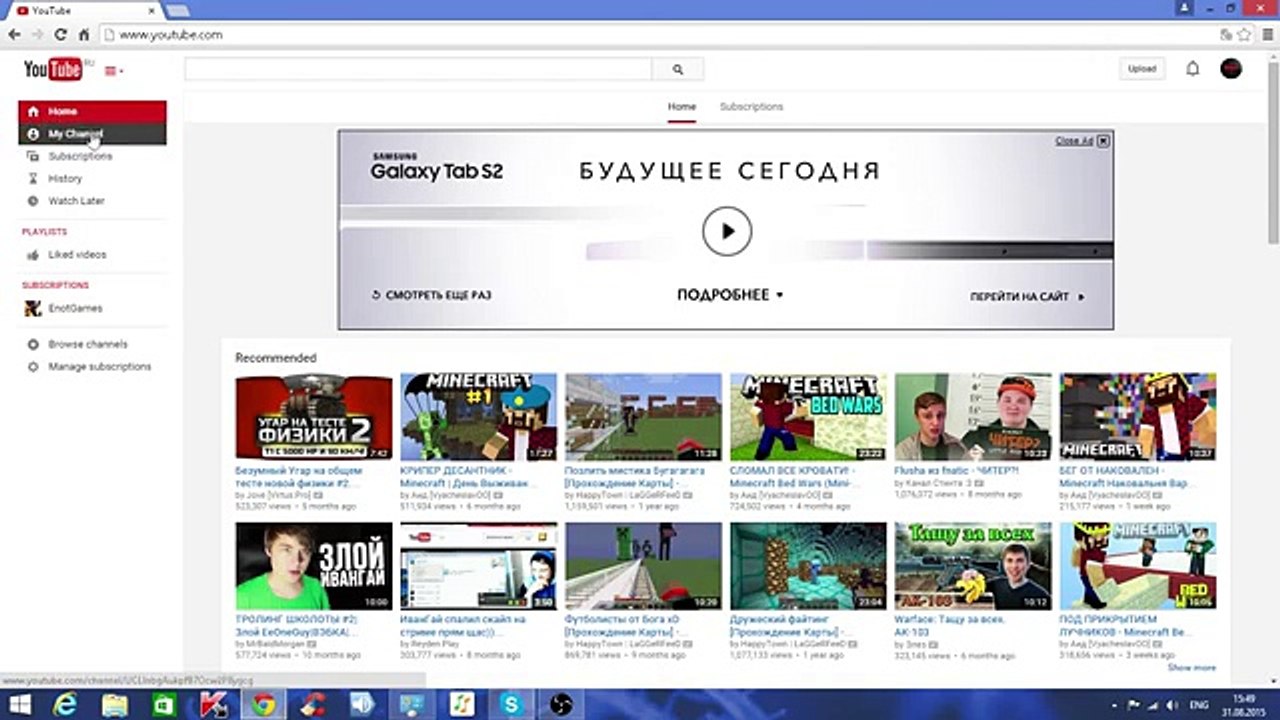Viewport: 1280px width, 720px height.
Task: Open the БЕГ ОТ НАКОВАЛЕН video title
Action: click(x=1125, y=476)
